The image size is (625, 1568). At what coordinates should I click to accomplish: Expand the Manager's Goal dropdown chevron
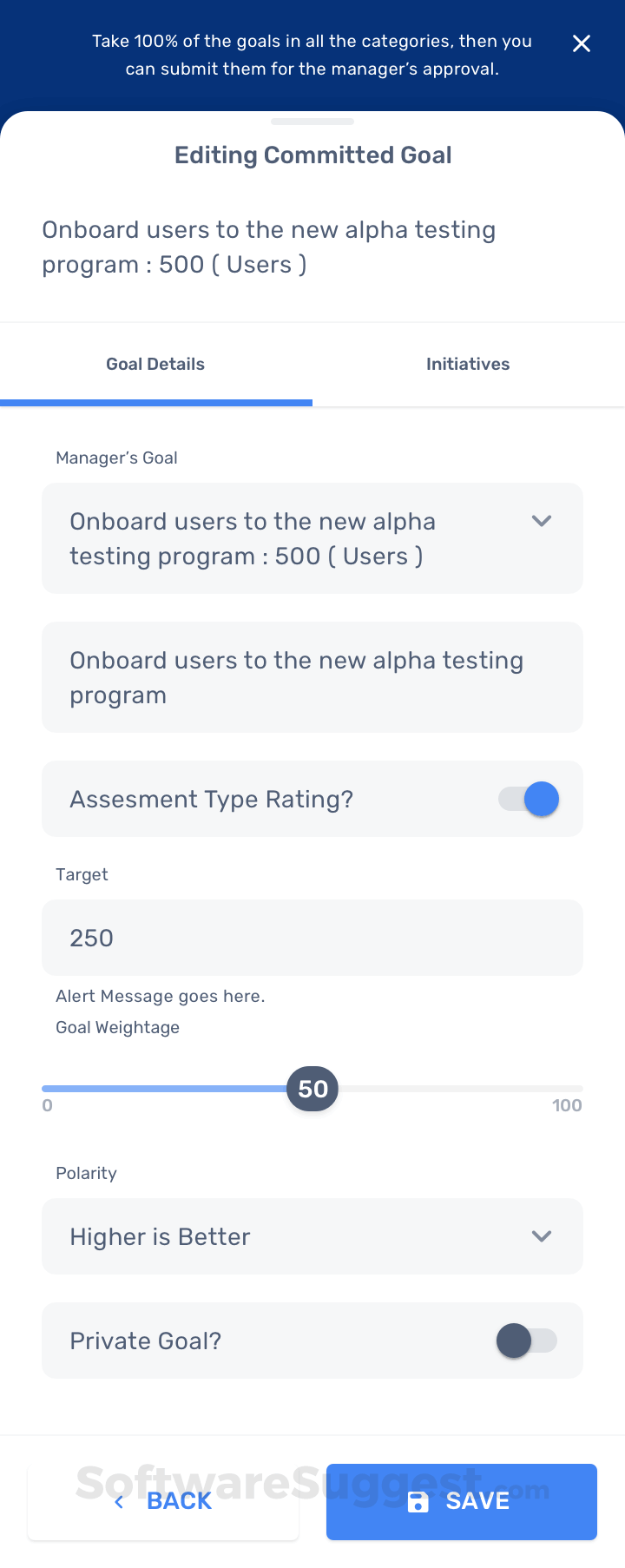coord(542,521)
